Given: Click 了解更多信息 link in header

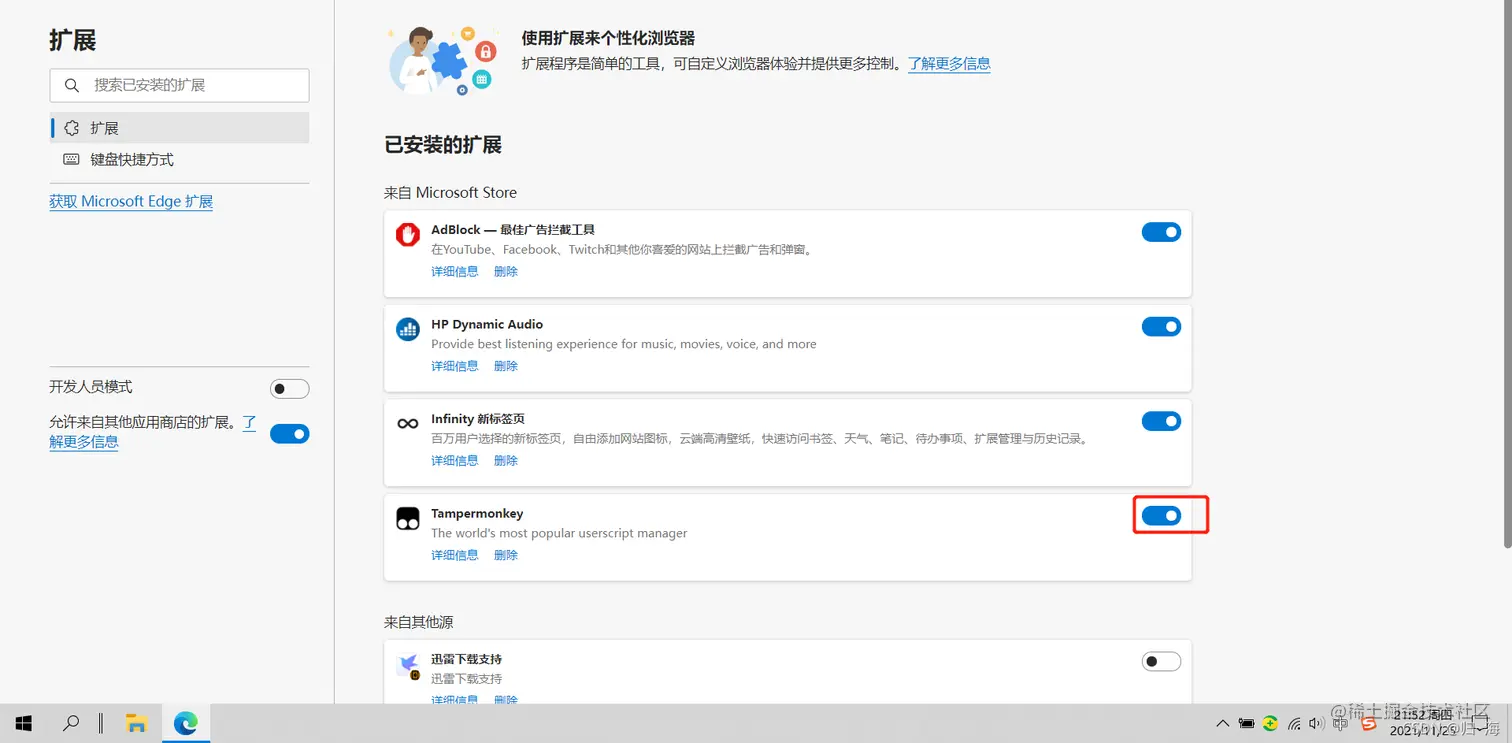Looking at the screenshot, I should 949,63.
